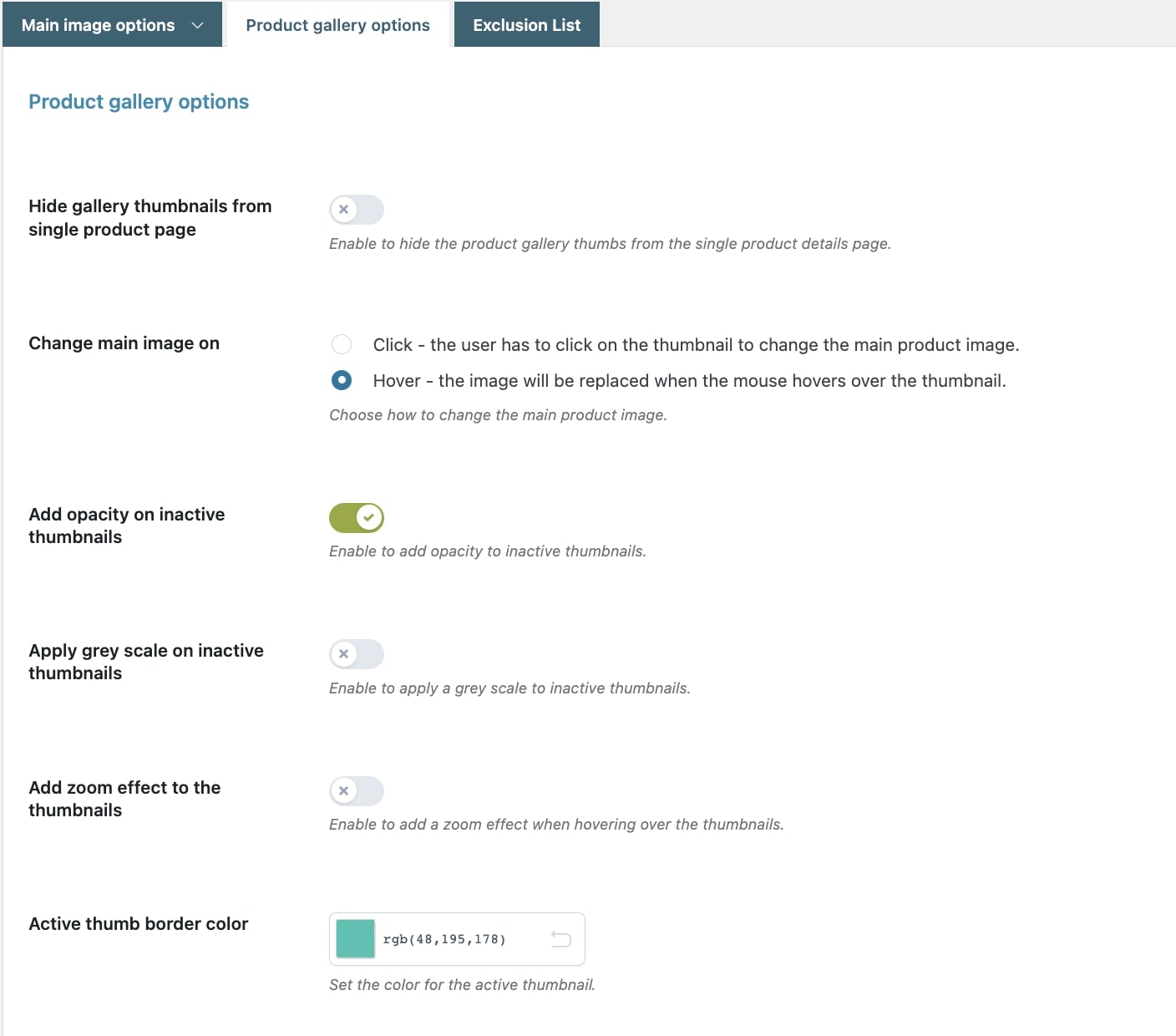Click the 'Enable to hide the product gallery thumbs' description
1176x1036 pixels.
point(610,244)
